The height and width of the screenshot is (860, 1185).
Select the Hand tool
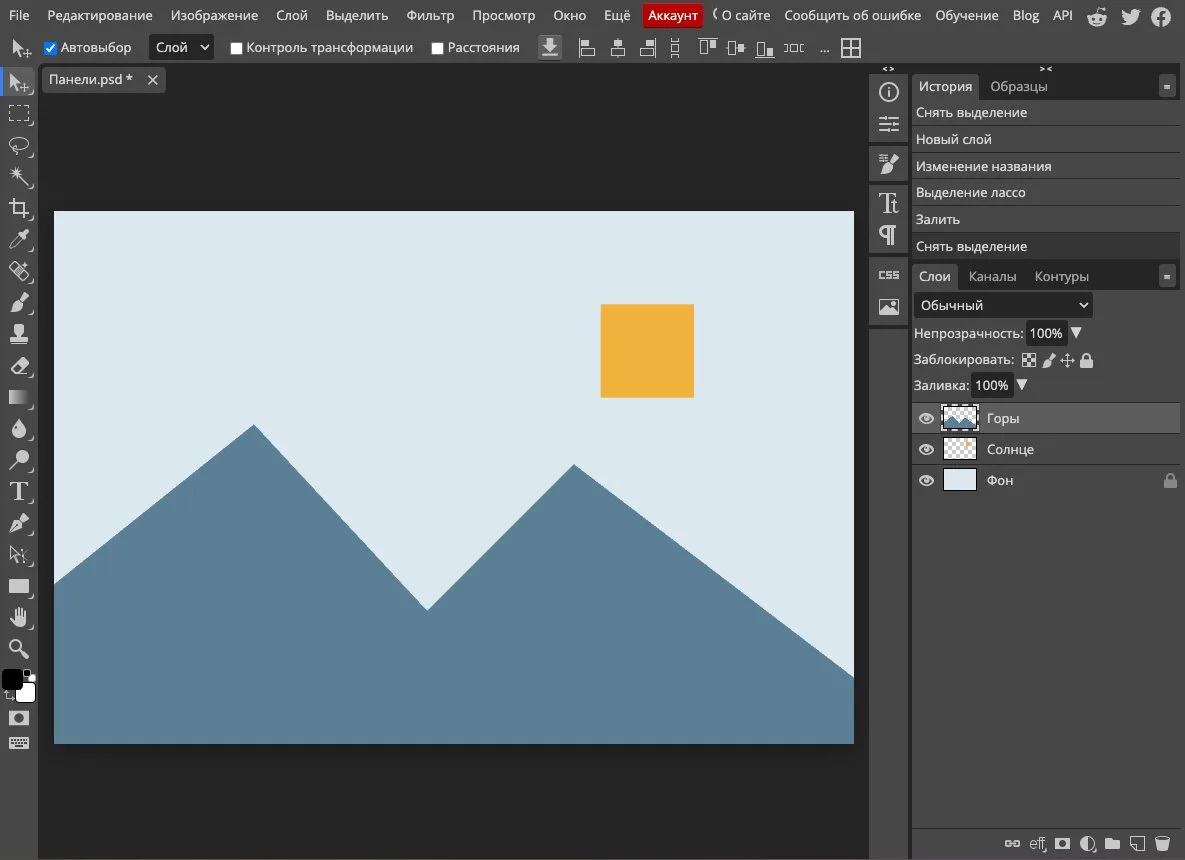coord(19,618)
